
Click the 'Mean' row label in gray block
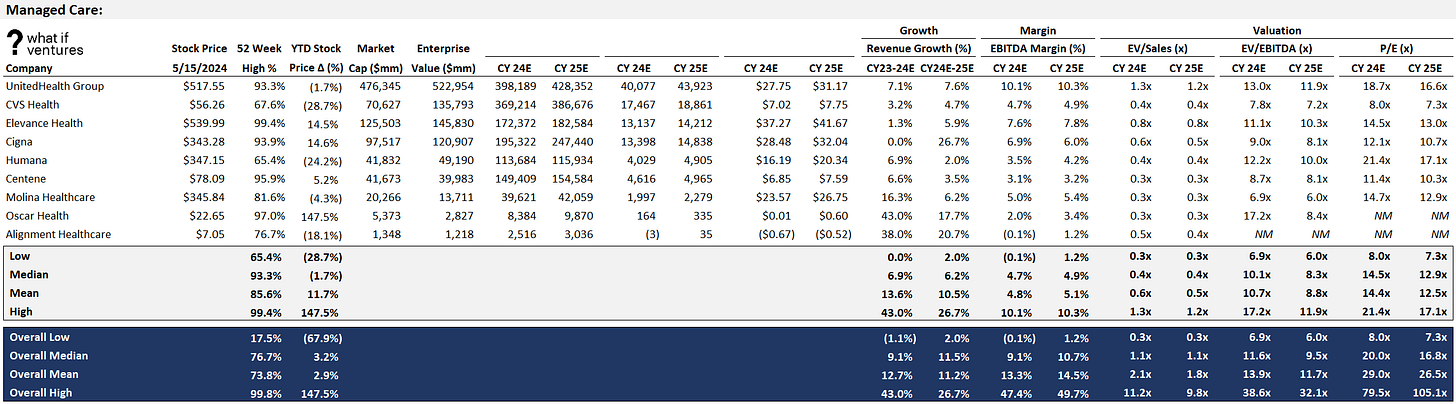(x=25, y=292)
